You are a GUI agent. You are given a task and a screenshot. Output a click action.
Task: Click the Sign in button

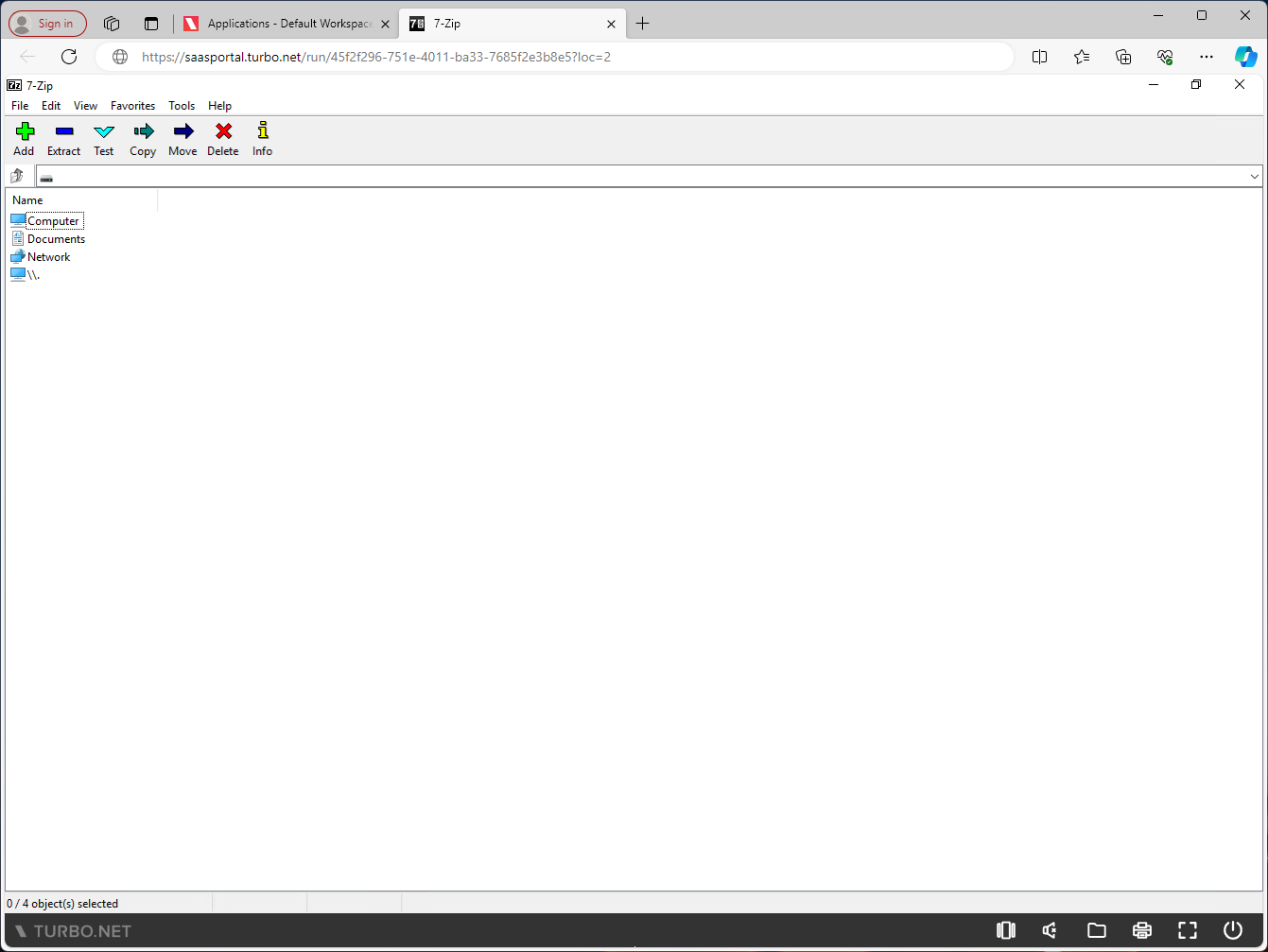pyautogui.click(x=46, y=23)
